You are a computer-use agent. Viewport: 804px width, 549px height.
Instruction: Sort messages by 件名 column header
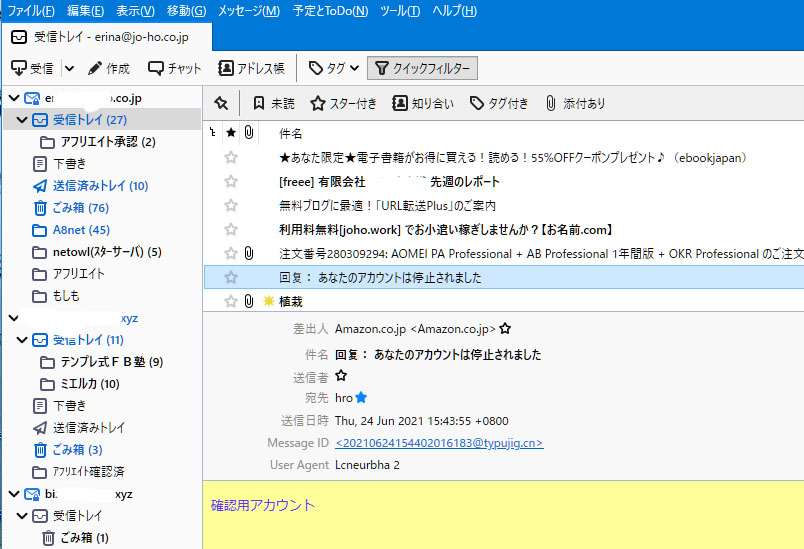click(291, 133)
